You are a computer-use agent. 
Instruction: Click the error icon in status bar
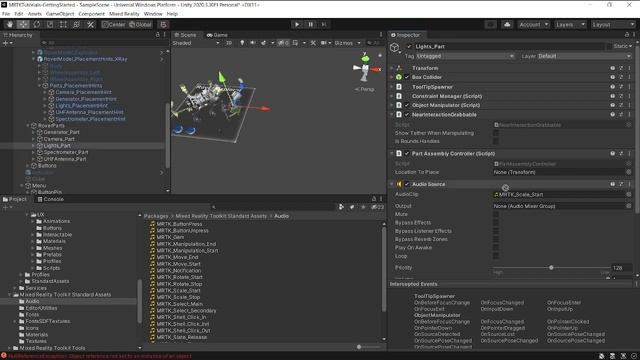tap(4, 356)
